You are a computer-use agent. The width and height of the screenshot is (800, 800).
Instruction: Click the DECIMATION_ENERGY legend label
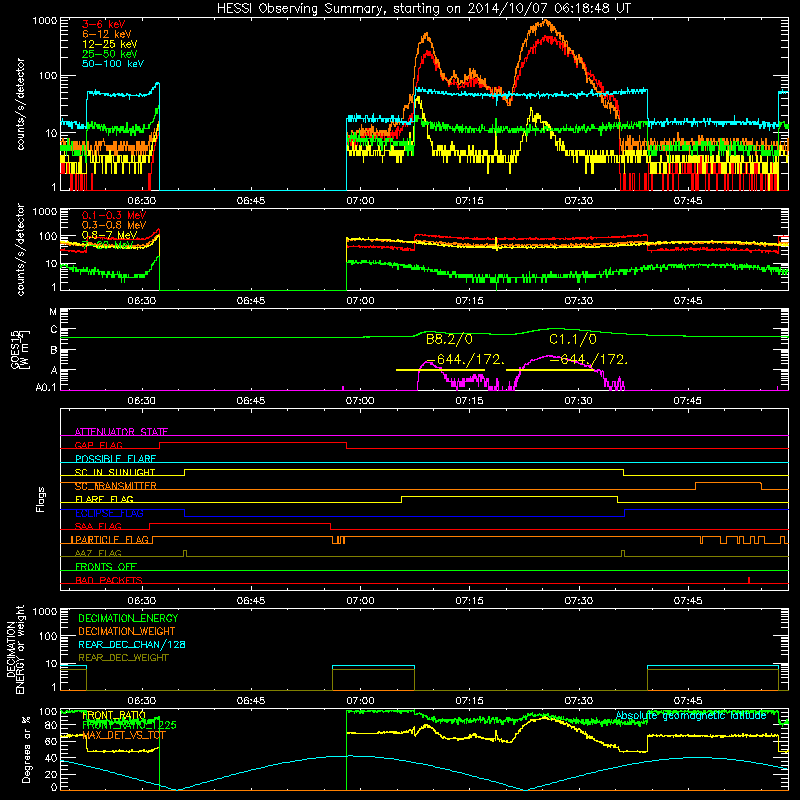click(128, 618)
